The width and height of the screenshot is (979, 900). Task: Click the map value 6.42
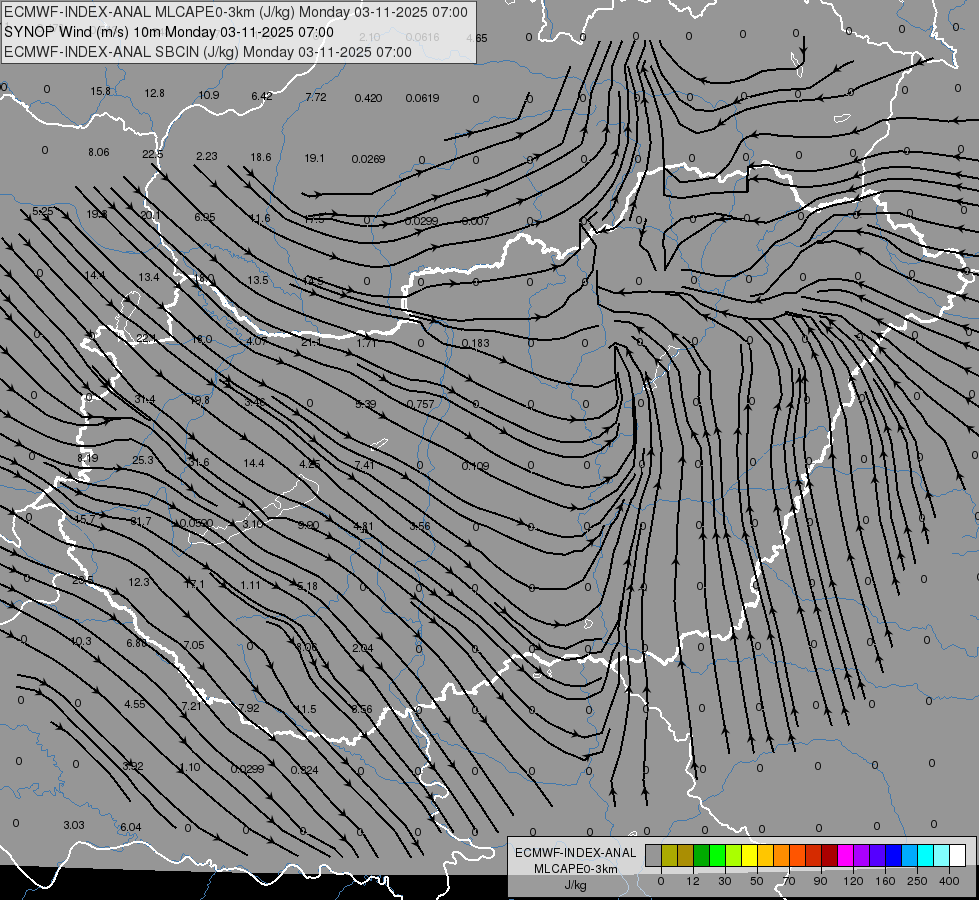[x=262, y=96]
